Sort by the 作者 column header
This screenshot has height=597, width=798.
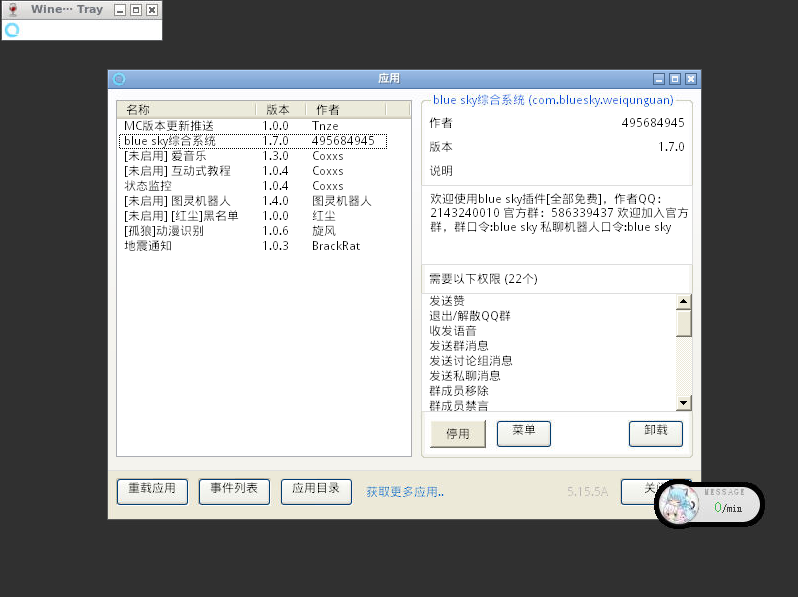click(346, 109)
